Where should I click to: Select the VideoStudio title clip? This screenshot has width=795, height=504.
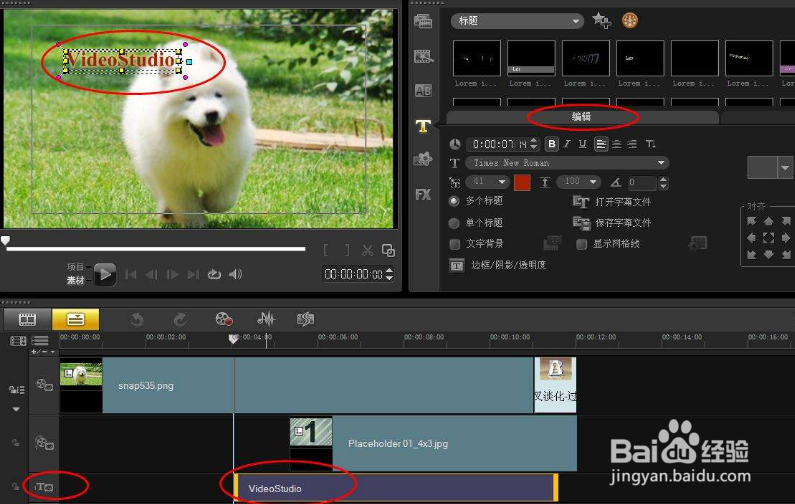(396, 488)
